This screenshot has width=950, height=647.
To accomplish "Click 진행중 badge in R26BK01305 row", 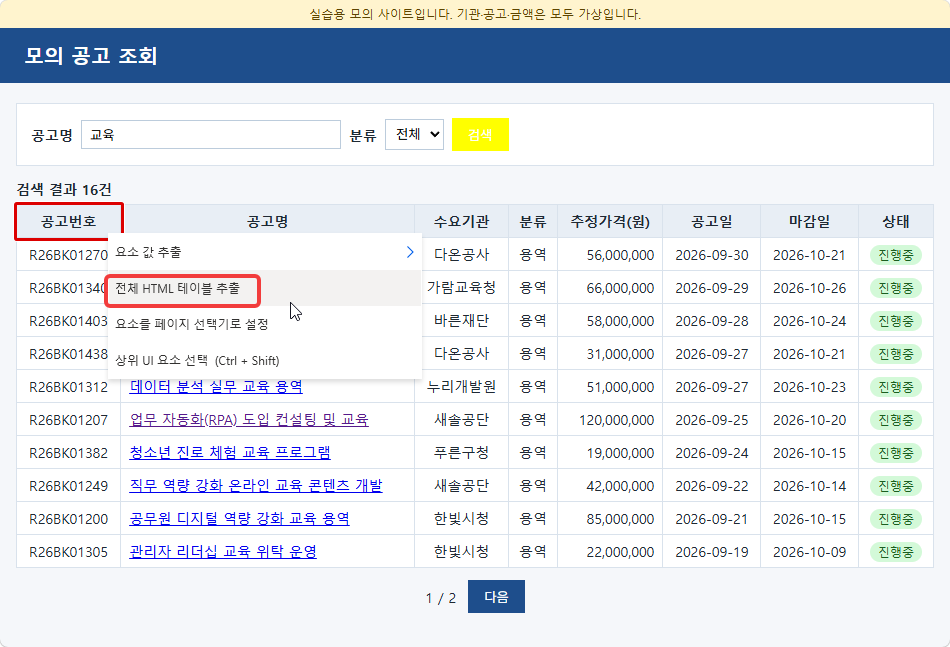I will pos(895,552).
